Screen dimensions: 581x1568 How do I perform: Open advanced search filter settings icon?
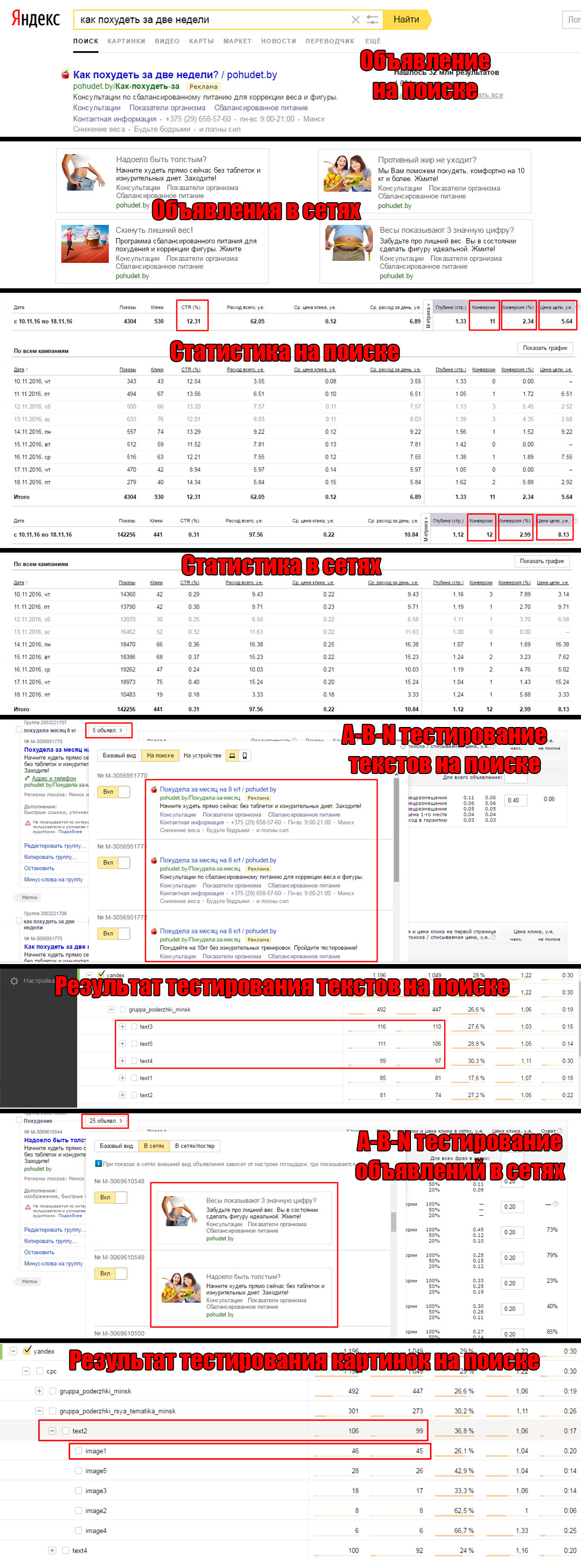[373, 20]
